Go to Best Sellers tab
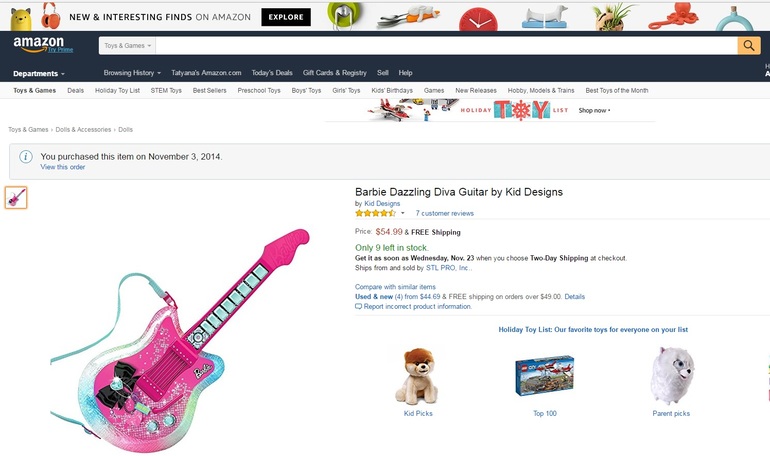This screenshot has height=456, width=770. click(x=209, y=91)
